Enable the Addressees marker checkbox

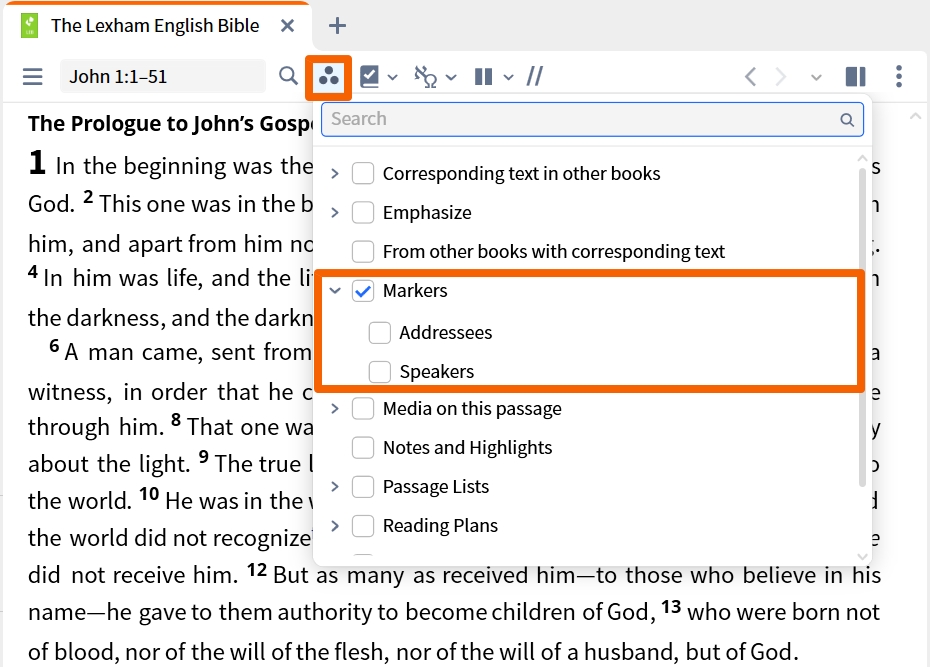pos(380,333)
